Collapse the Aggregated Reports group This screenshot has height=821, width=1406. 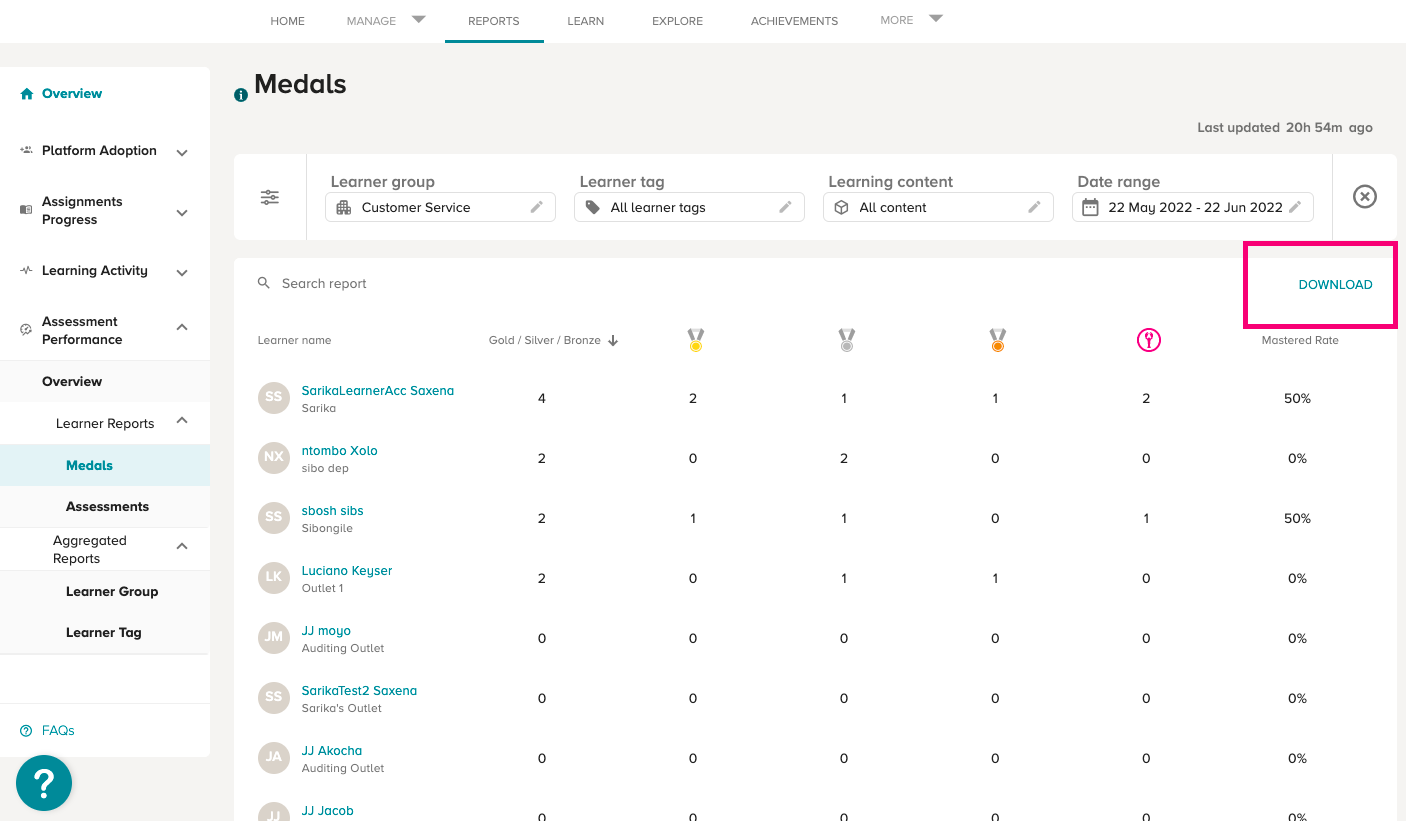[182, 546]
